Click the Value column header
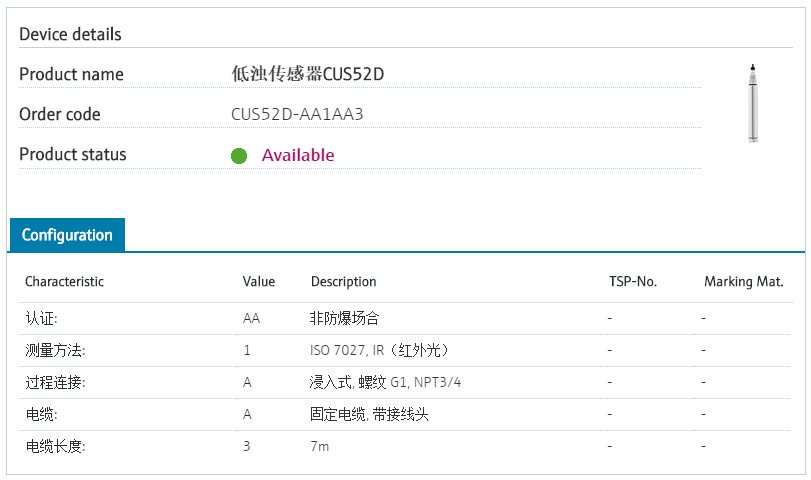The image size is (811, 480). pos(258,282)
